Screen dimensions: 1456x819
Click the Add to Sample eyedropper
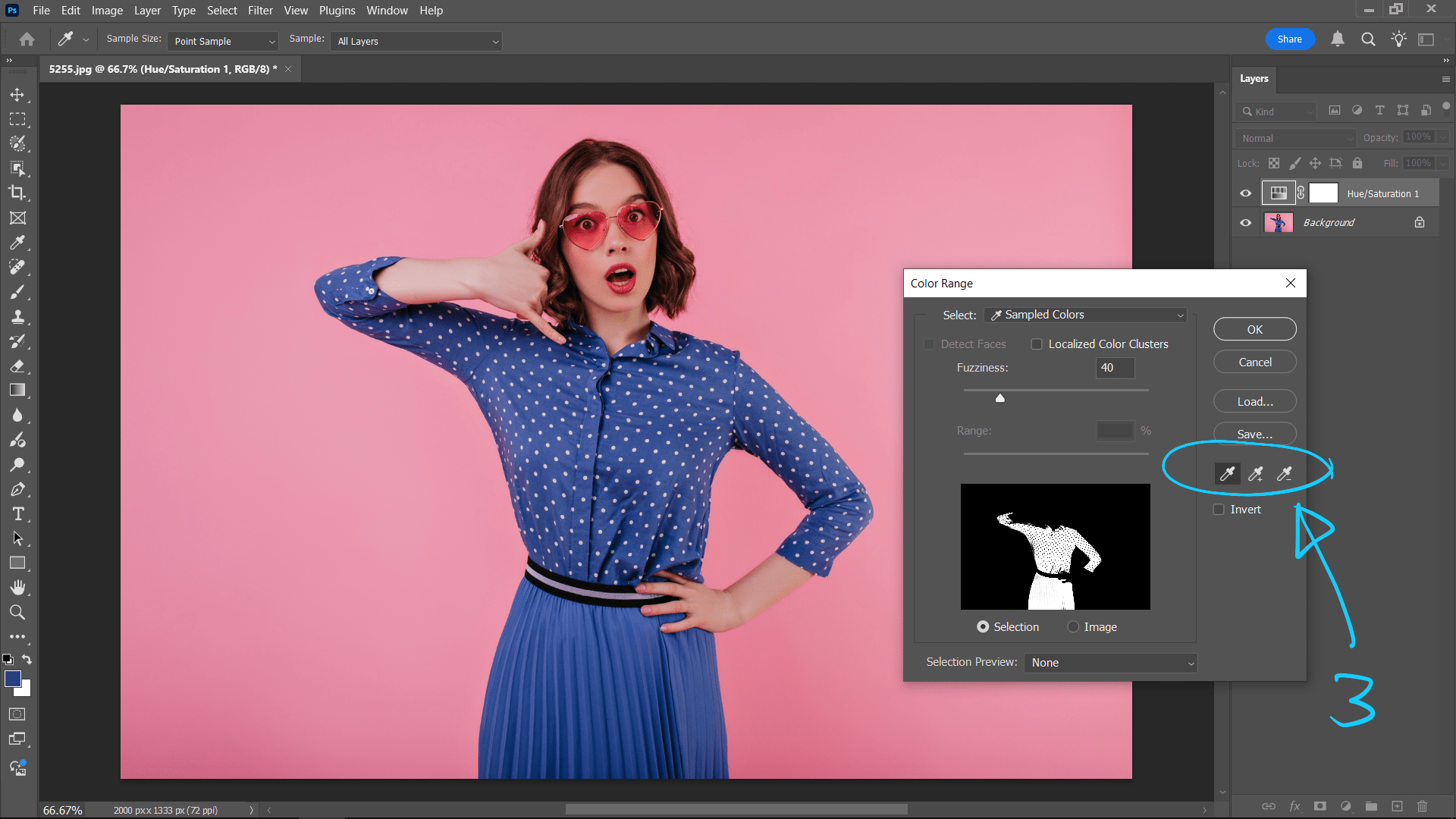tap(1256, 474)
